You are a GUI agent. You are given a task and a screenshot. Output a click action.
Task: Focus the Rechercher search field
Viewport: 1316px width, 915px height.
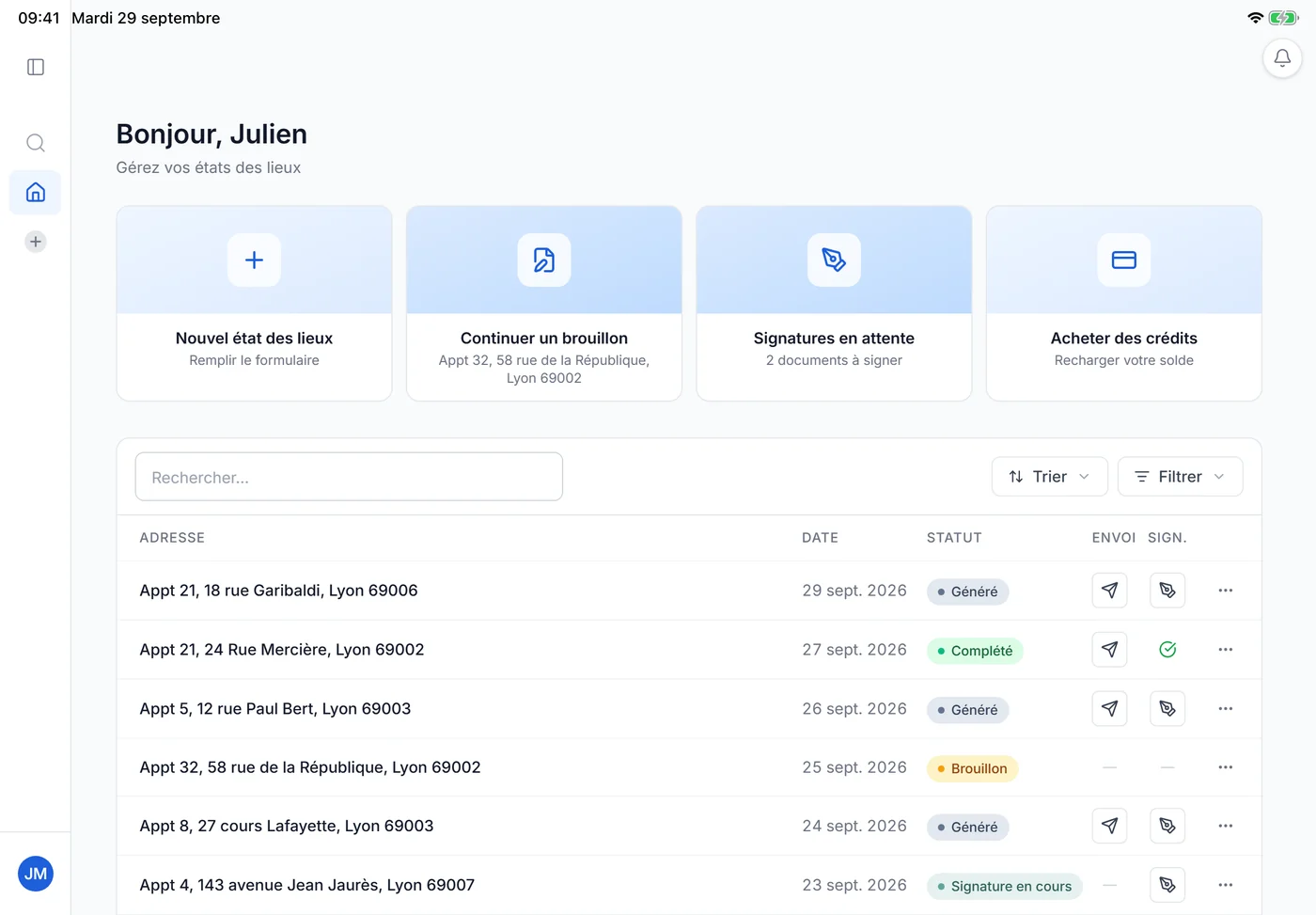pos(349,477)
